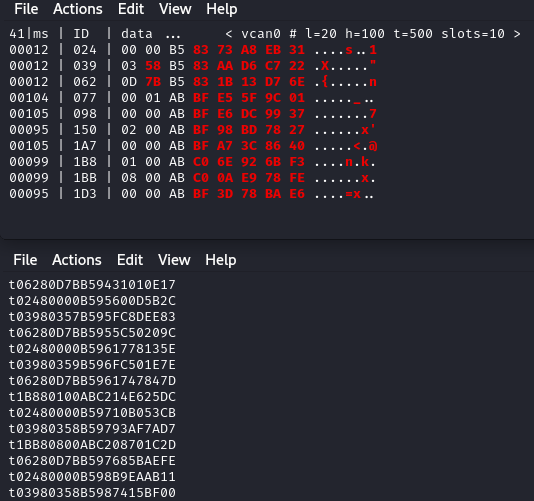The height and width of the screenshot is (501, 534).
Task: Open the Edit menu in the top terminal
Action: click(131, 9)
